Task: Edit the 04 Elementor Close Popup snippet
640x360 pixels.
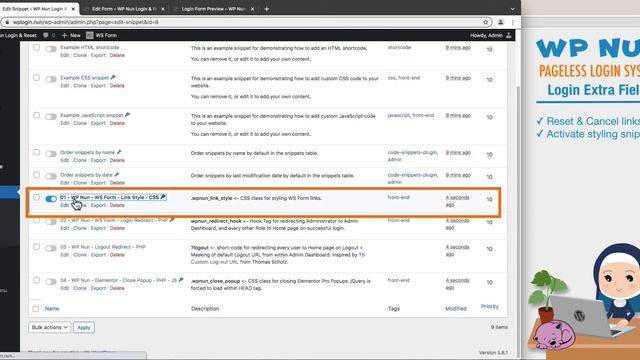Action: (64, 288)
